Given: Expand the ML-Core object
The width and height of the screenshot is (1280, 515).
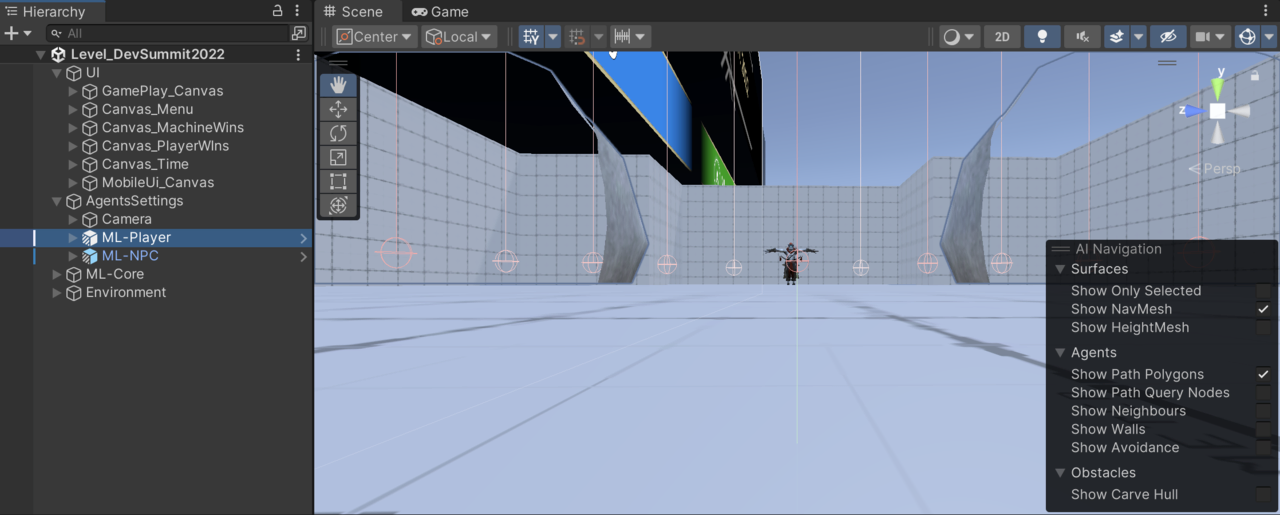Looking at the screenshot, I should (56, 274).
